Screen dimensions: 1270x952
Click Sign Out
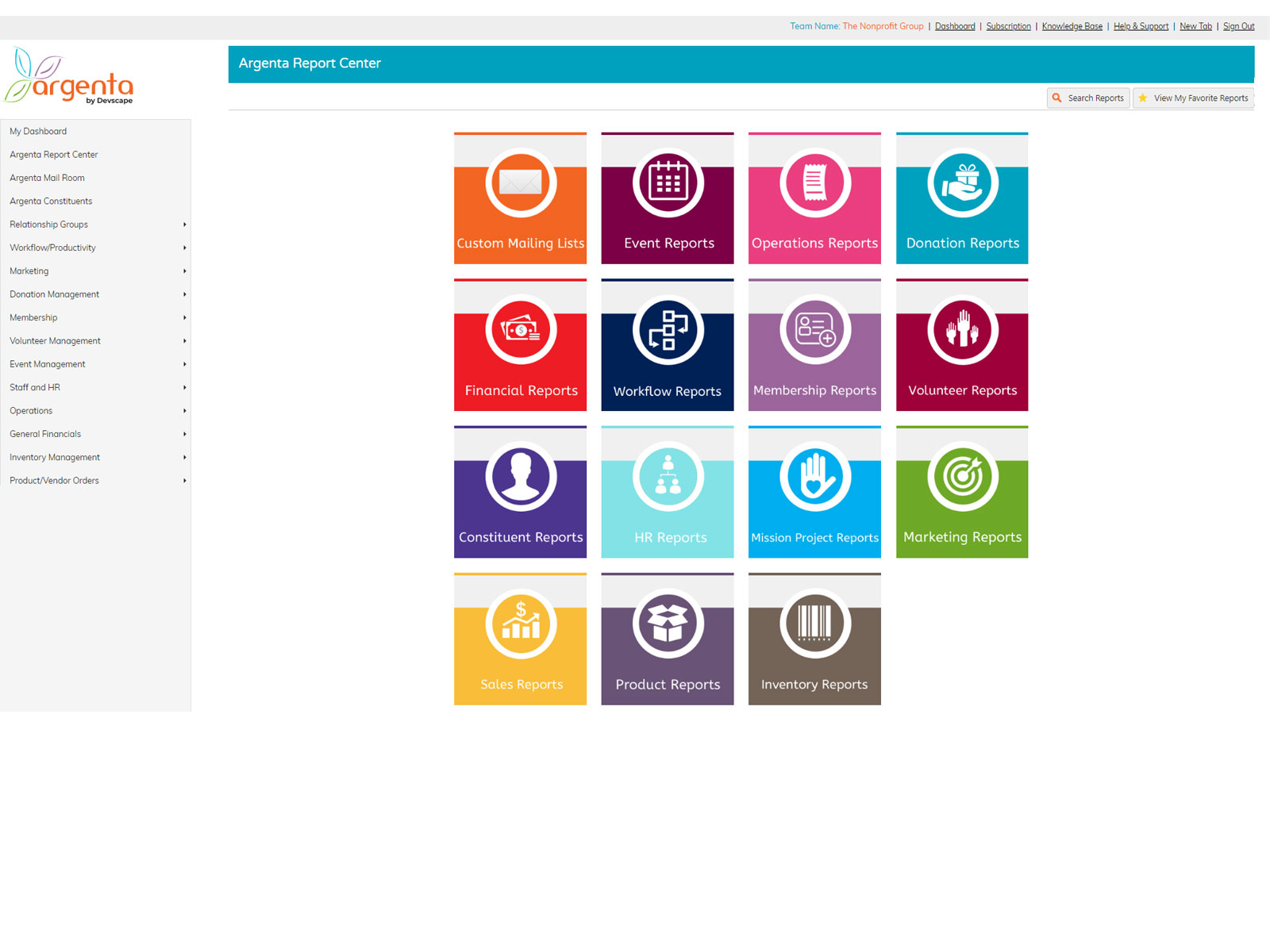[1239, 26]
